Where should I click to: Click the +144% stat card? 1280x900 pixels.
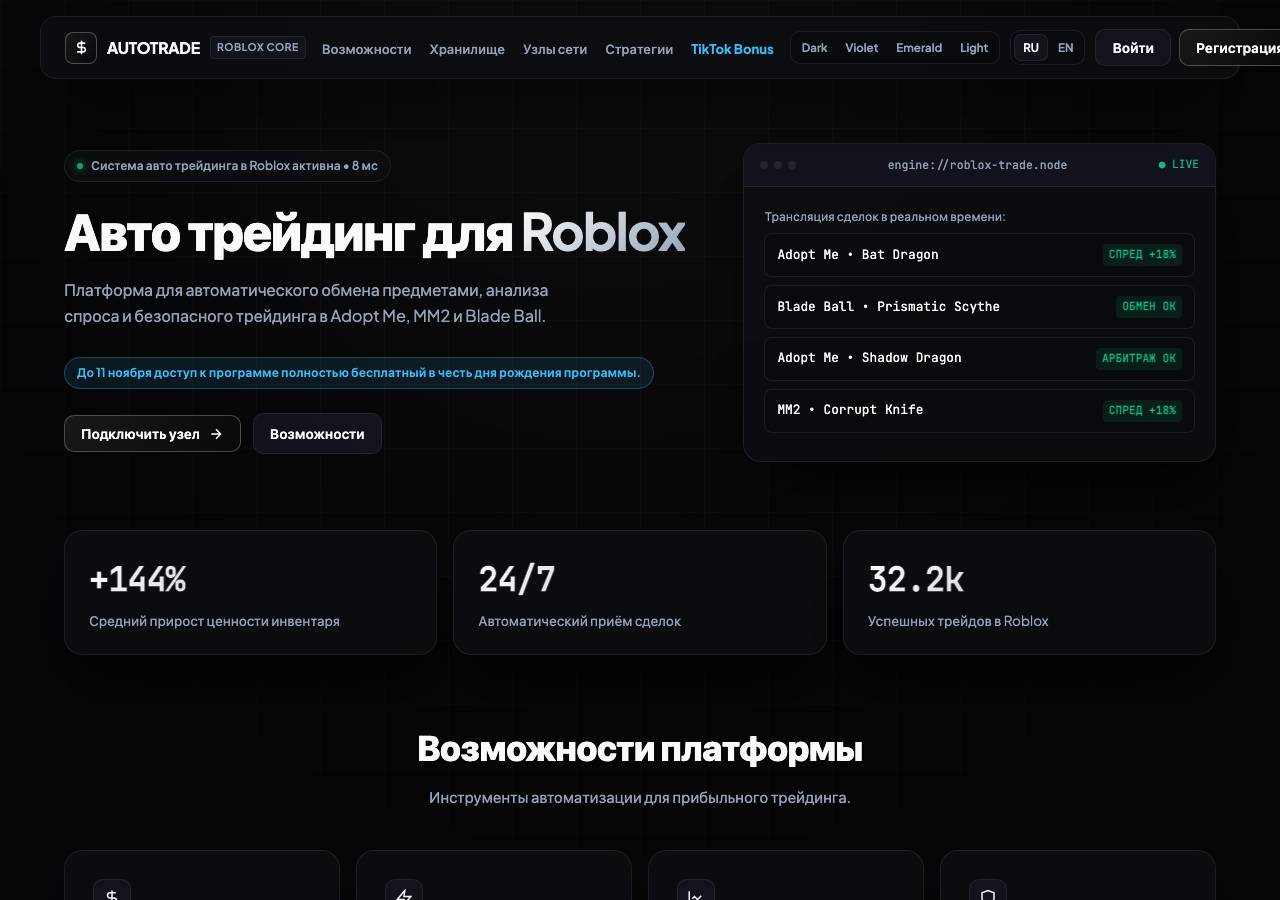(x=250, y=593)
